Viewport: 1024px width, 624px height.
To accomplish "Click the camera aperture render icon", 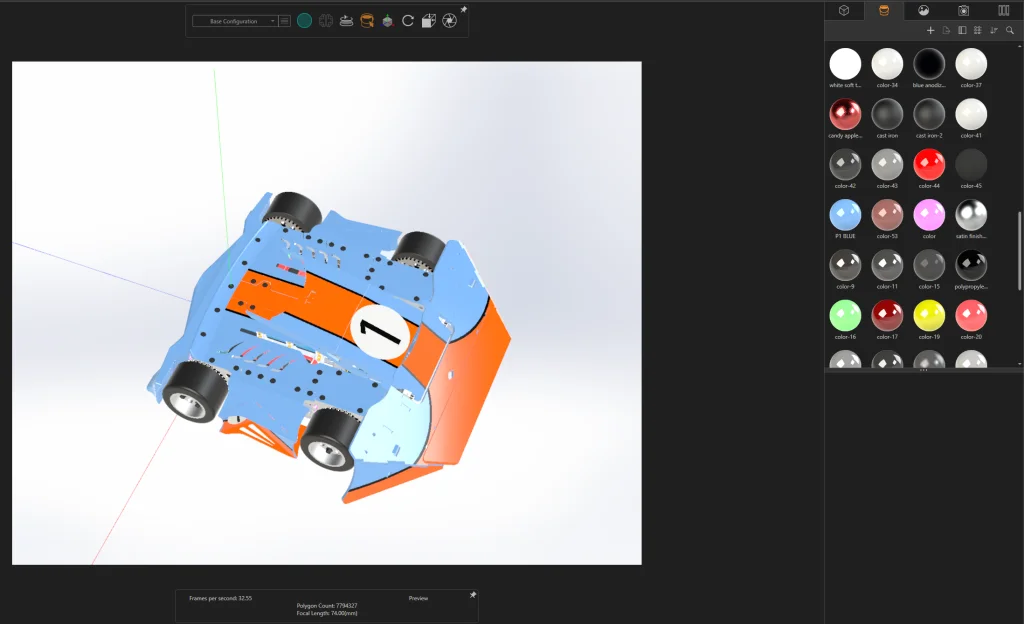I will 449,21.
